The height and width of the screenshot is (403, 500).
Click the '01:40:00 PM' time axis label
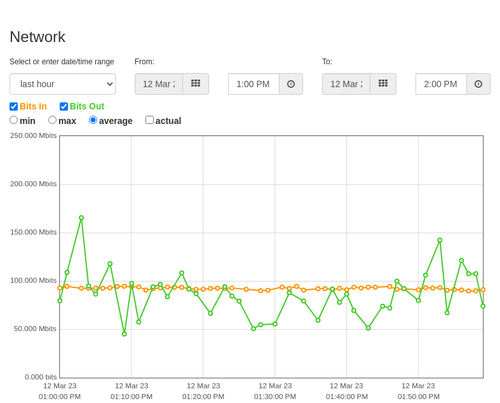(347, 397)
